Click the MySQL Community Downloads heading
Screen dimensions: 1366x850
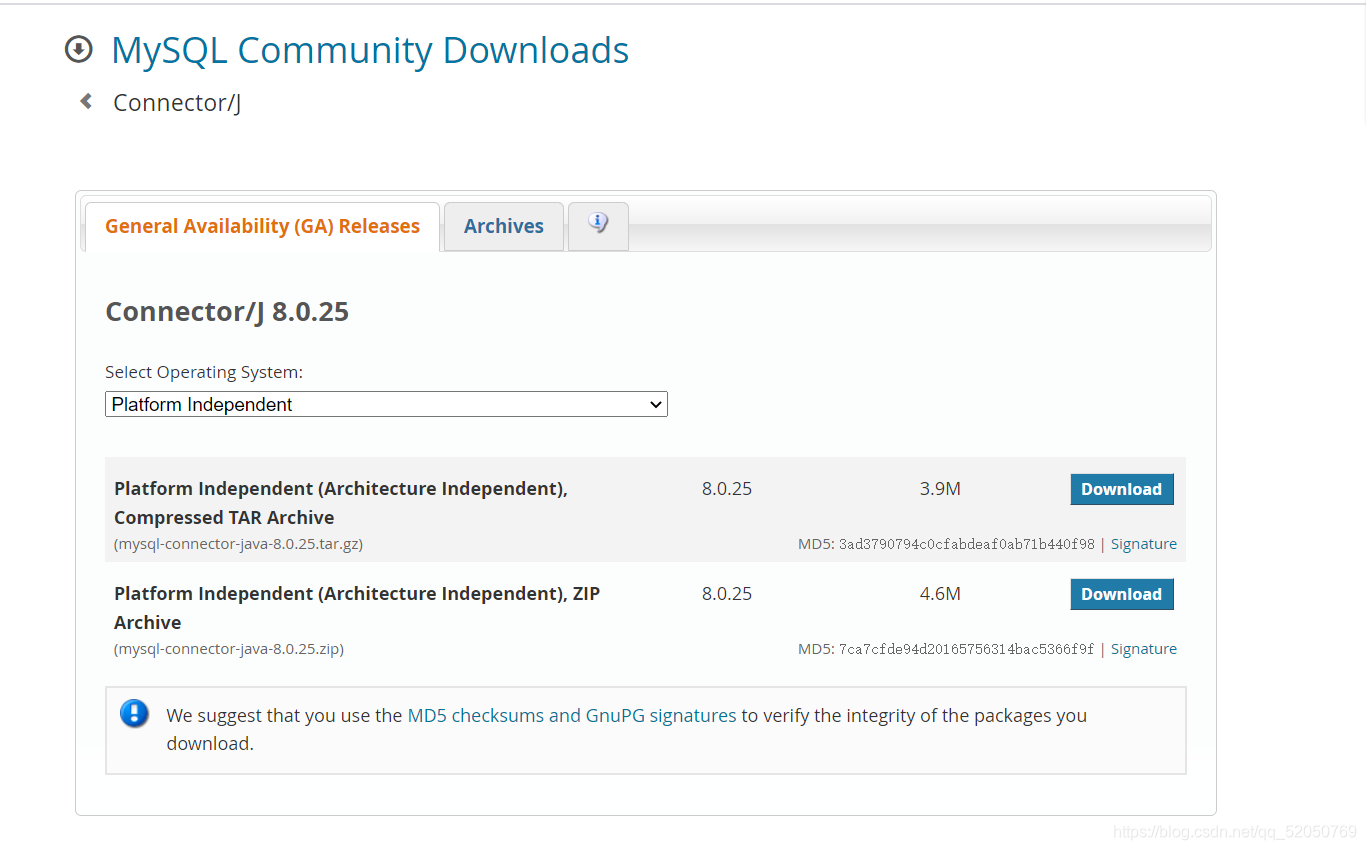(x=370, y=50)
